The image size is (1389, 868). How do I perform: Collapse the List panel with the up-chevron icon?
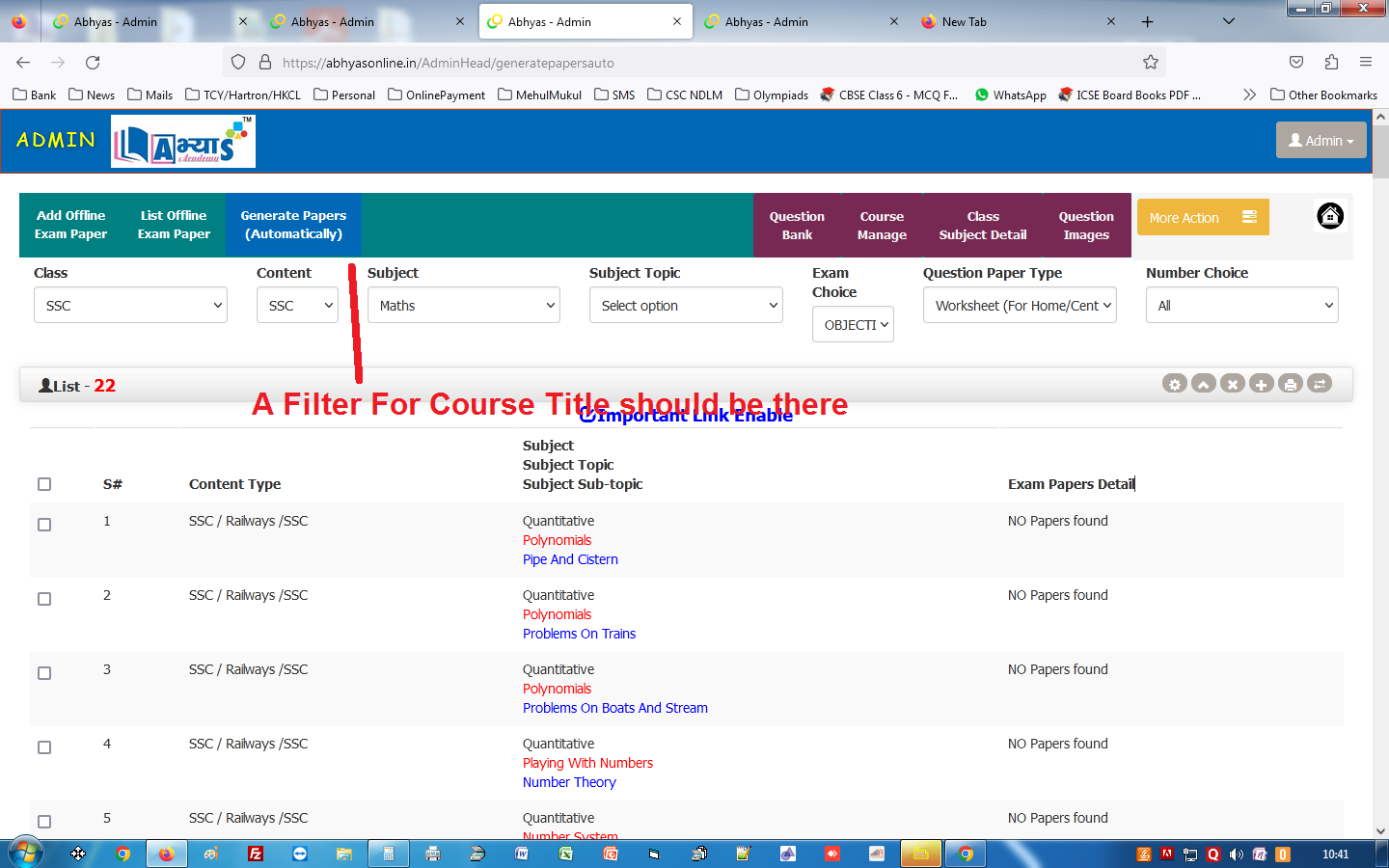(x=1203, y=384)
